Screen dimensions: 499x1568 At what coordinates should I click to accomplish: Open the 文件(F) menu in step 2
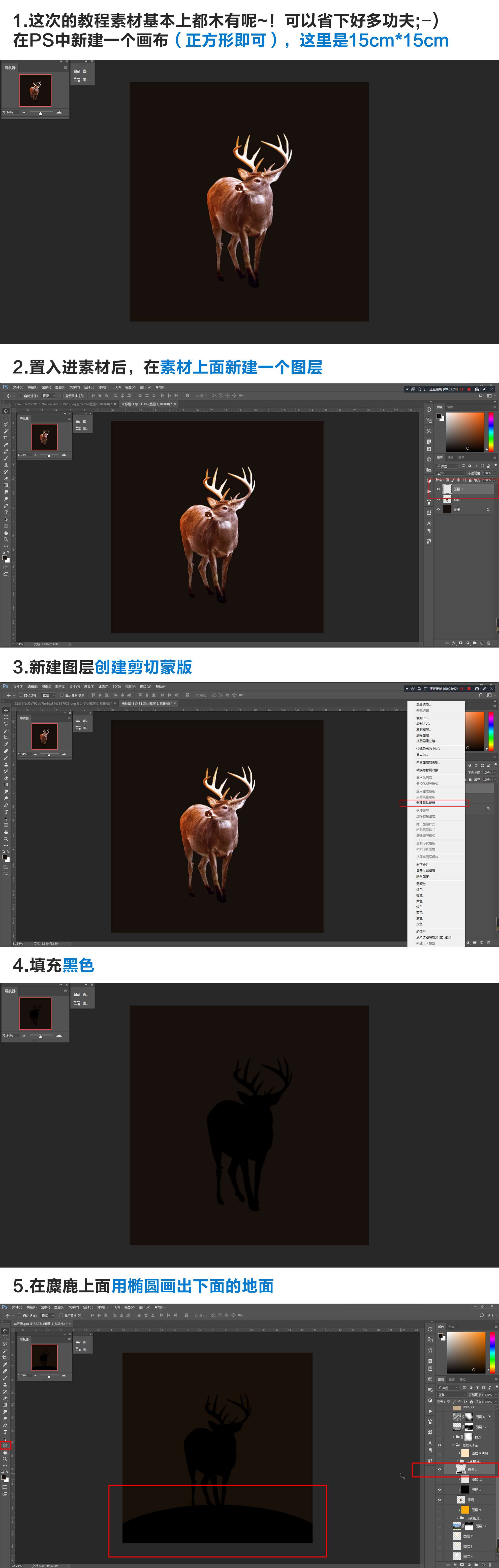[18, 387]
